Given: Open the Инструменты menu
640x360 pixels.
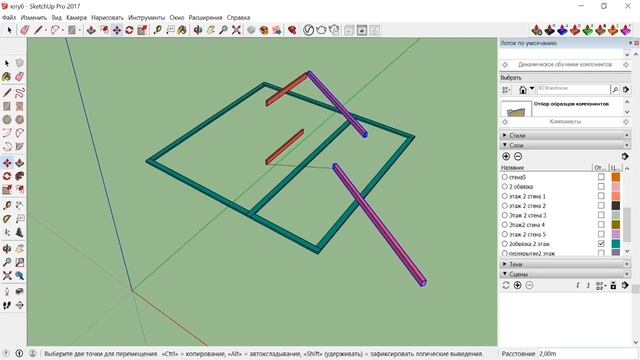Looking at the screenshot, I should [147, 18].
